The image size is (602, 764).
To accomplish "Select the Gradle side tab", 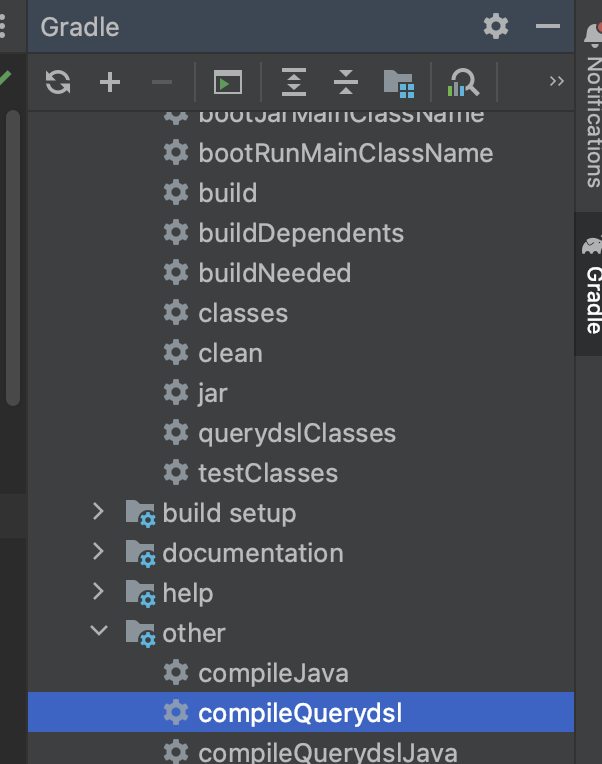I will (593, 290).
